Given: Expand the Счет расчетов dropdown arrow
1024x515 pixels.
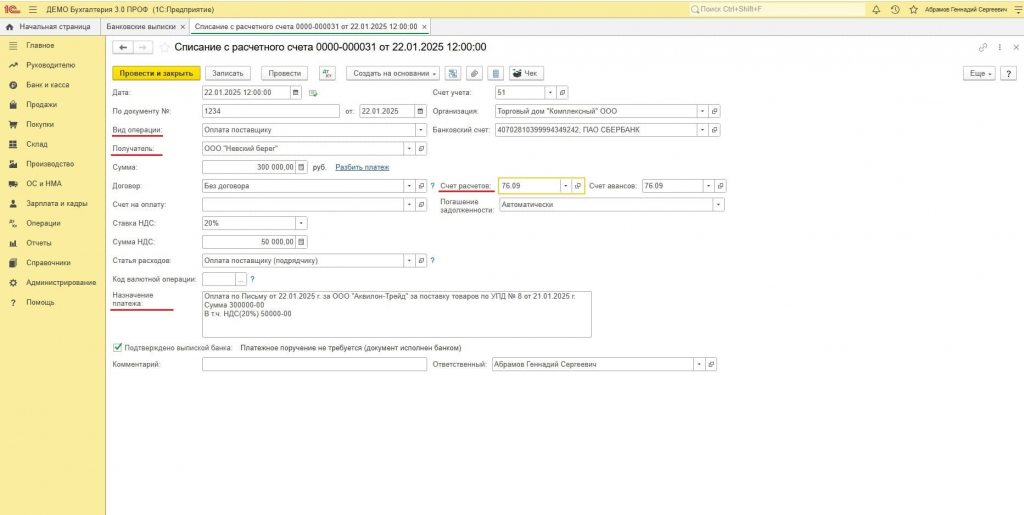Looking at the screenshot, I should 566,186.
